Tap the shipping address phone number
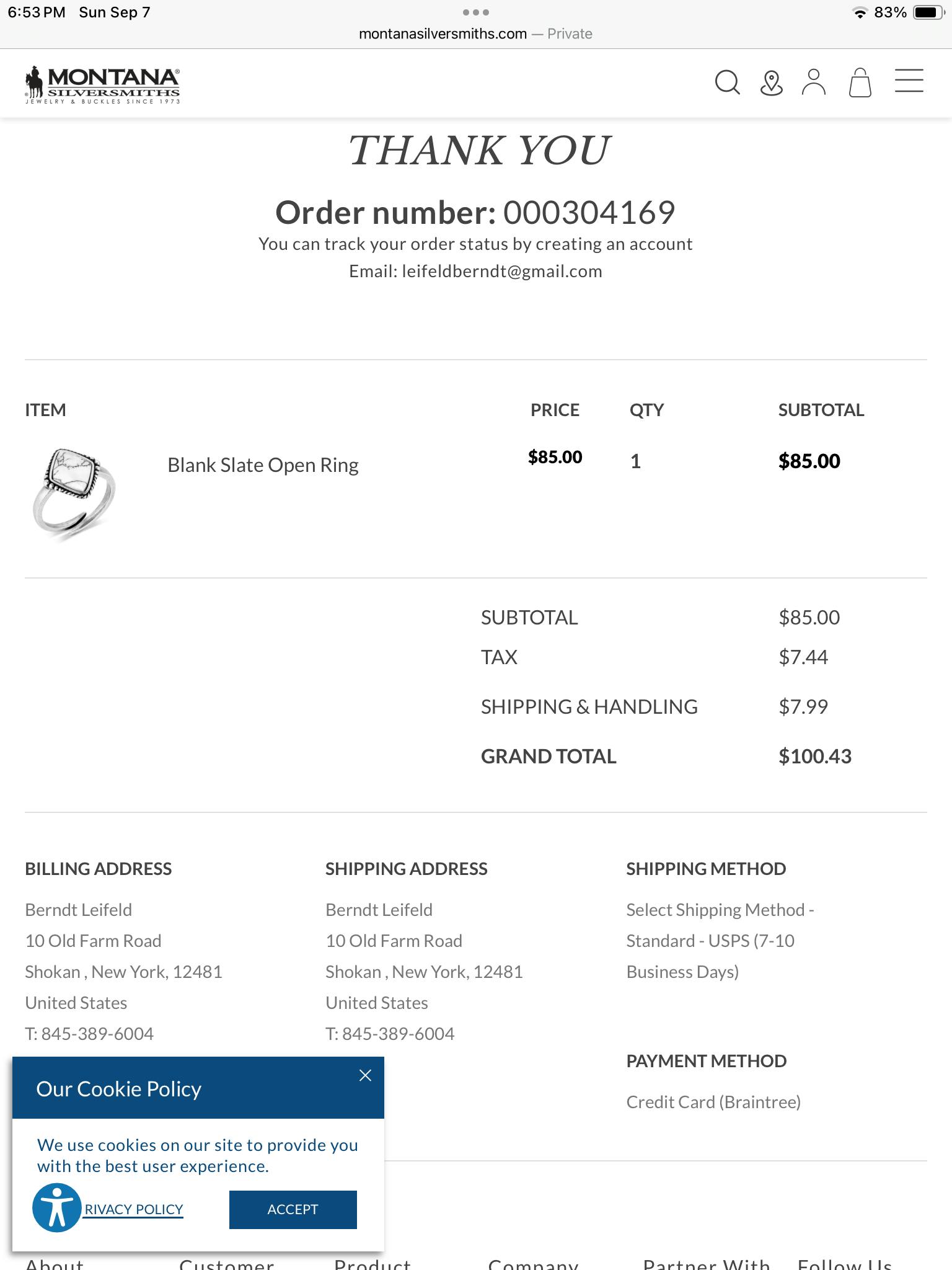The width and height of the screenshot is (952, 1270). point(398,1034)
